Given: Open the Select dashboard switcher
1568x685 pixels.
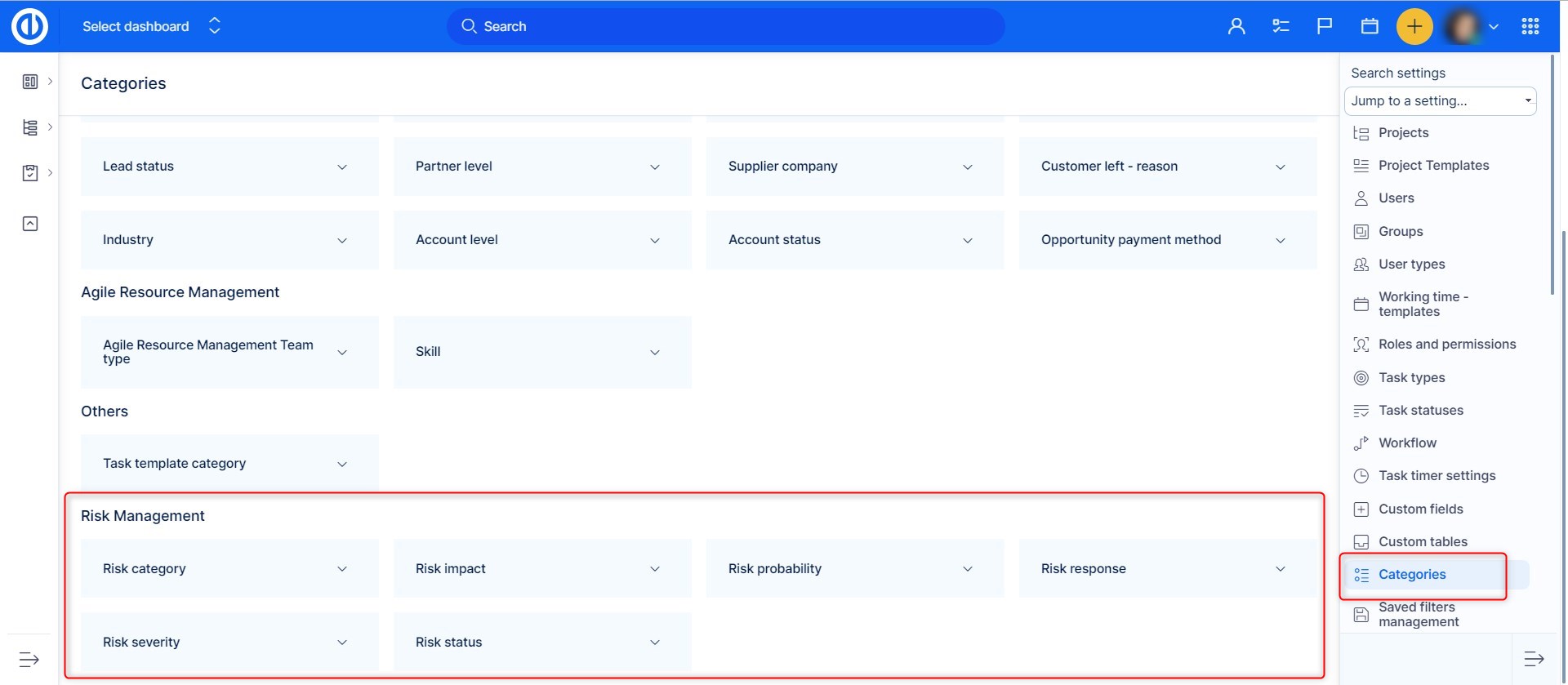Looking at the screenshot, I should [x=151, y=26].
